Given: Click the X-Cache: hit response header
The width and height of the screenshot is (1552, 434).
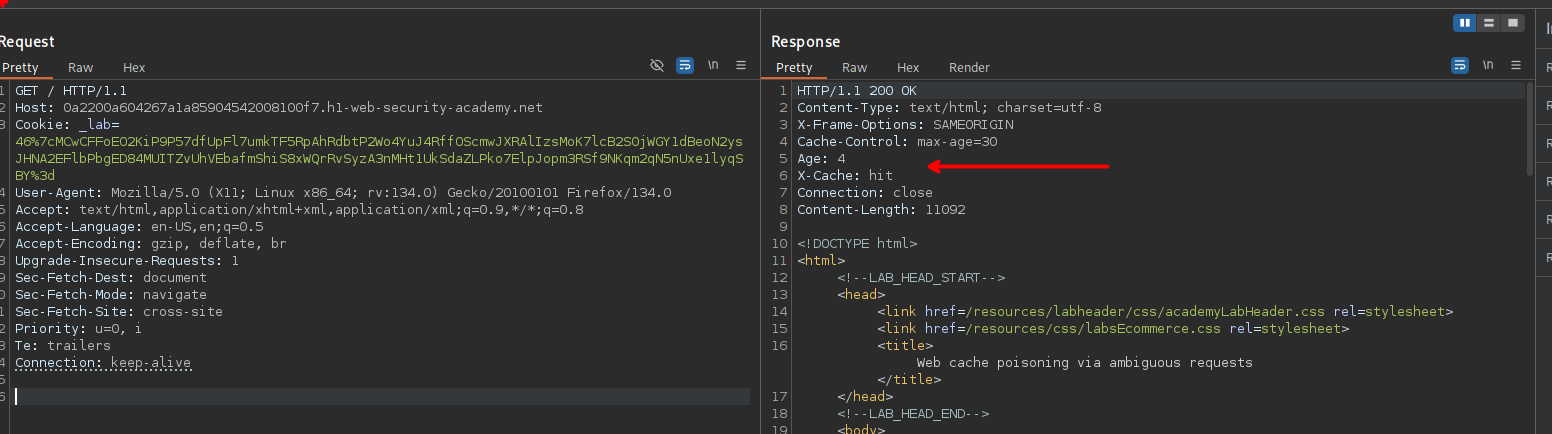Looking at the screenshot, I should (x=845, y=176).
